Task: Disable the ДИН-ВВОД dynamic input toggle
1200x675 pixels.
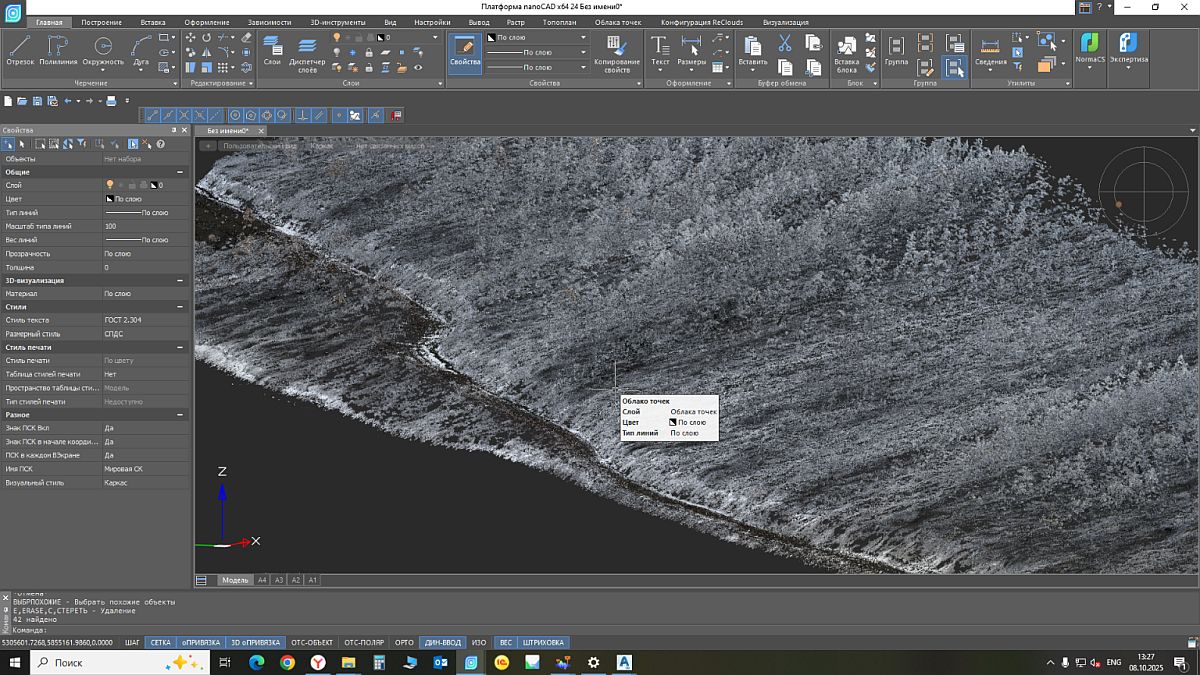Action: 442,642
